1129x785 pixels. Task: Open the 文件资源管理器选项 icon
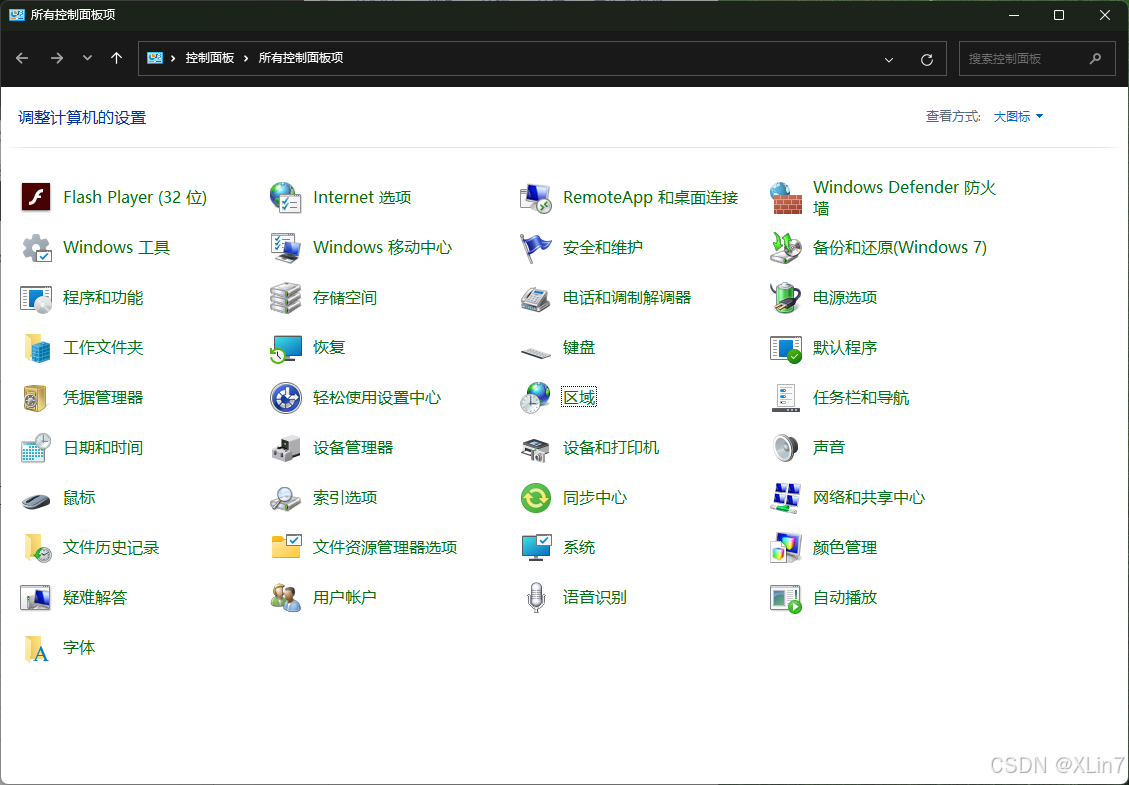286,547
